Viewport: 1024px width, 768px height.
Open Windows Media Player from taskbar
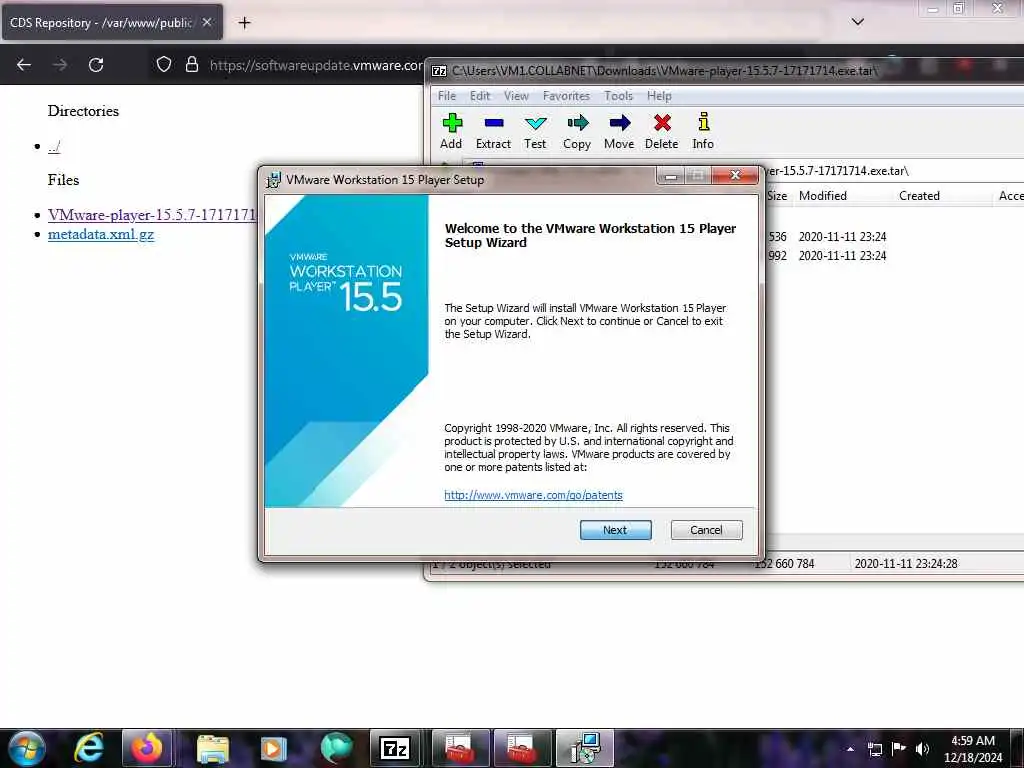coord(274,748)
